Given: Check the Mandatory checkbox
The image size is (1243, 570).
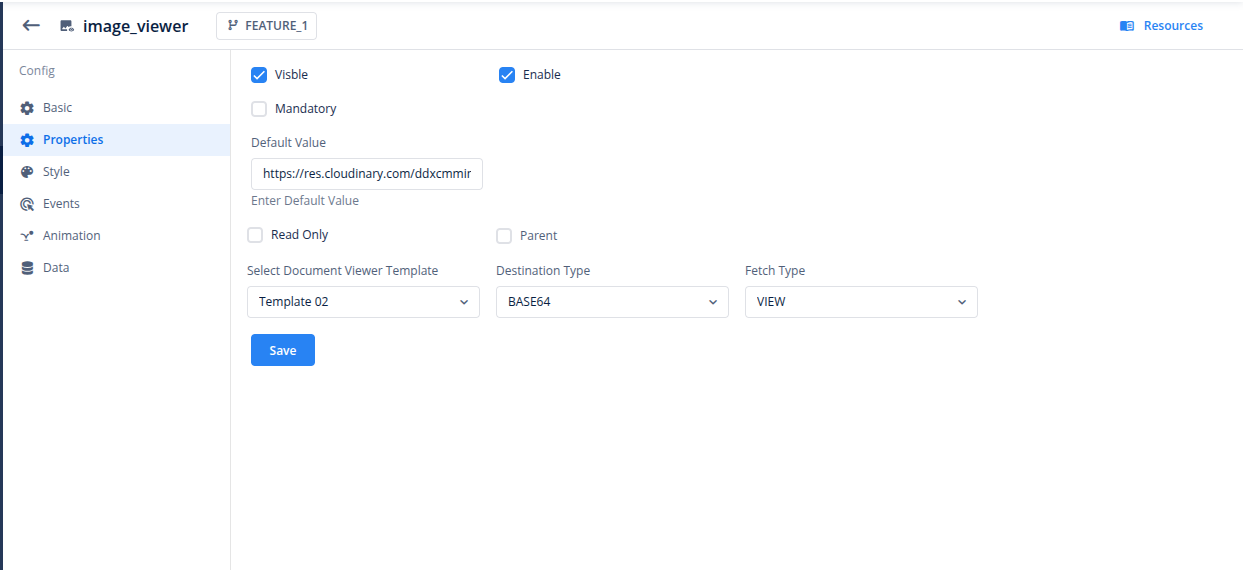Looking at the screenshot, I should click(259, 109).
